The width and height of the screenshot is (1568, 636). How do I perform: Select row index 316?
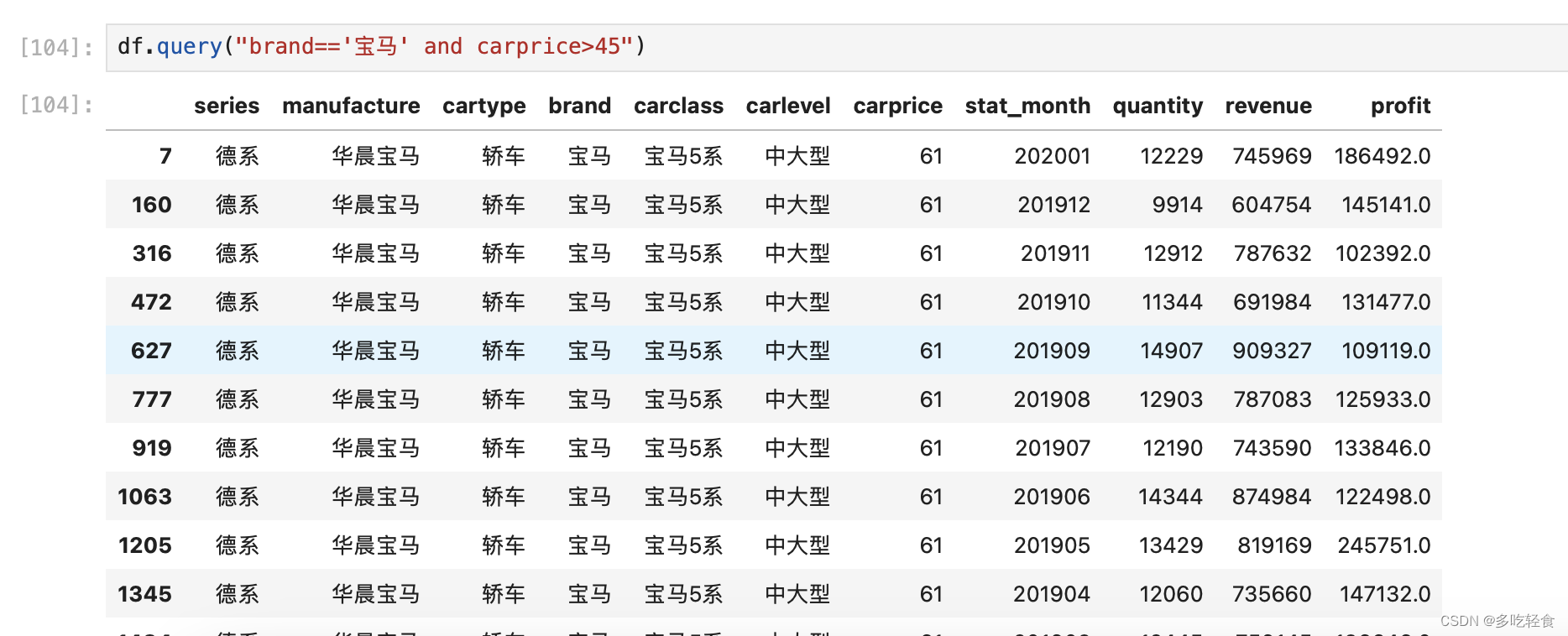point(152,253)
